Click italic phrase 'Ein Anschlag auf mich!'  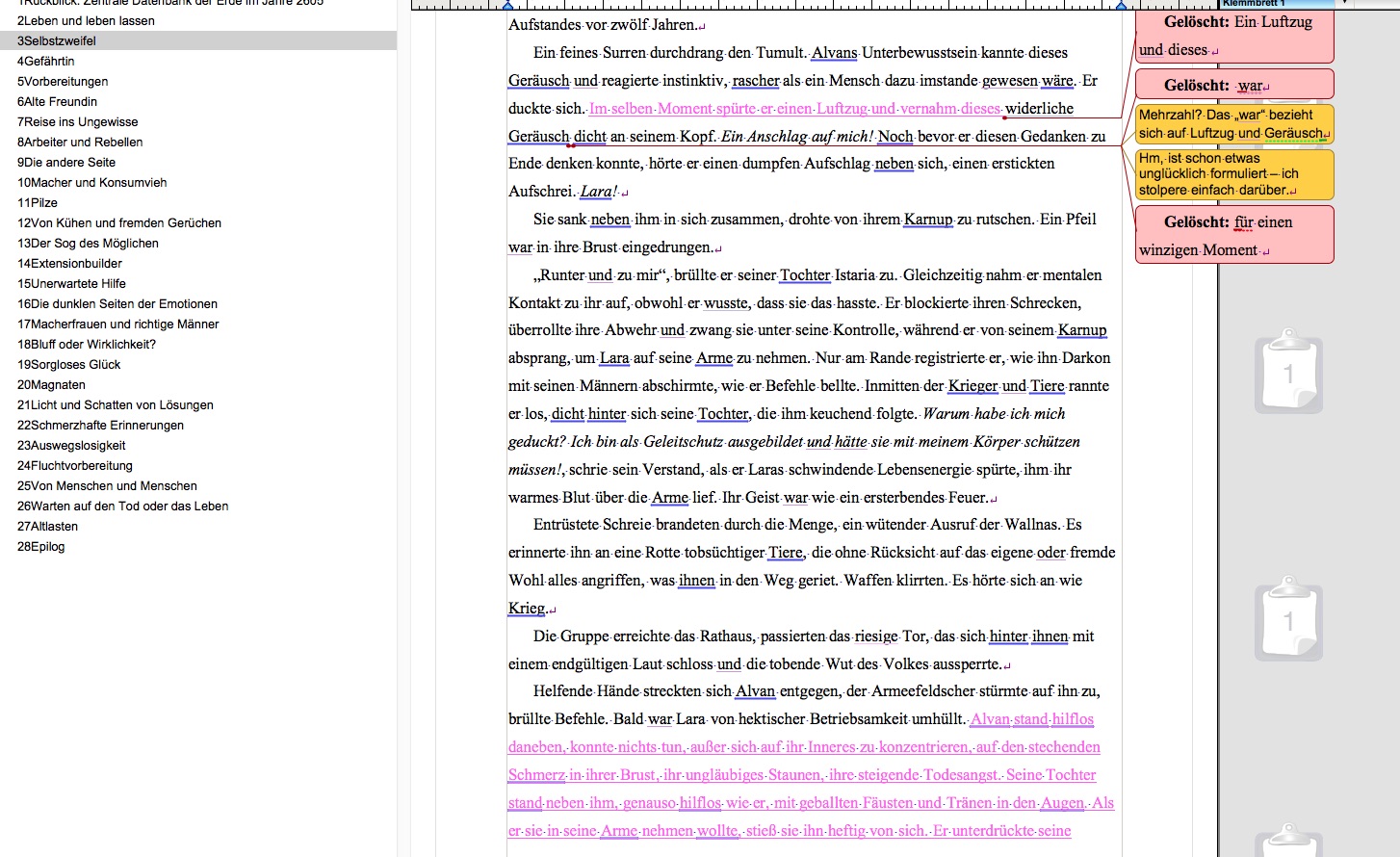(797, 137)
